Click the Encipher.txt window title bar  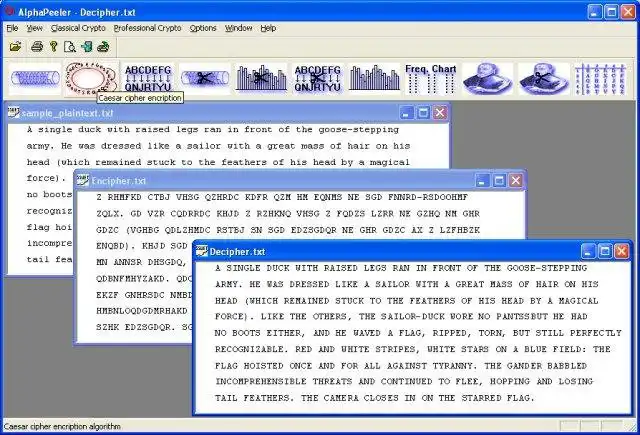pyautogui.click(x=300, y=180)
